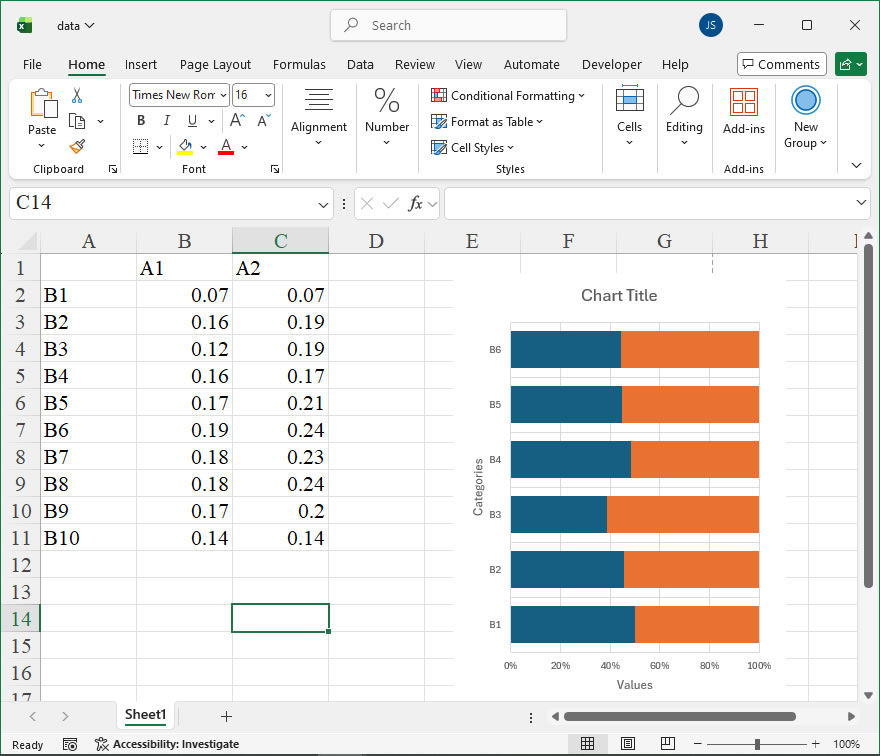The height and width of the screenshot is (756, 880).
Task: Click the Comments button
Action: (781, 64)
